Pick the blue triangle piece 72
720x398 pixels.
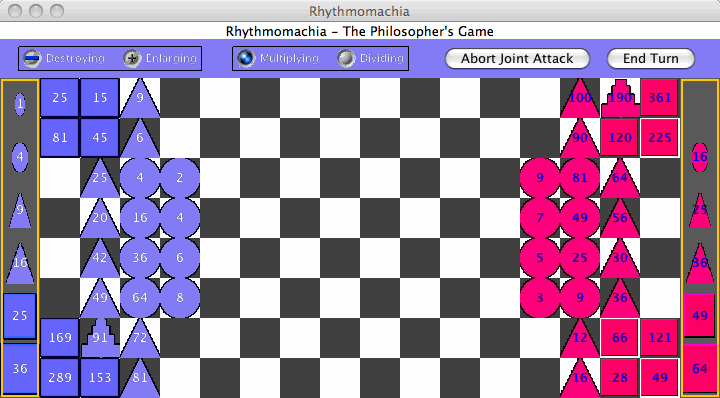pyautogui.click(x=140, y=338)
